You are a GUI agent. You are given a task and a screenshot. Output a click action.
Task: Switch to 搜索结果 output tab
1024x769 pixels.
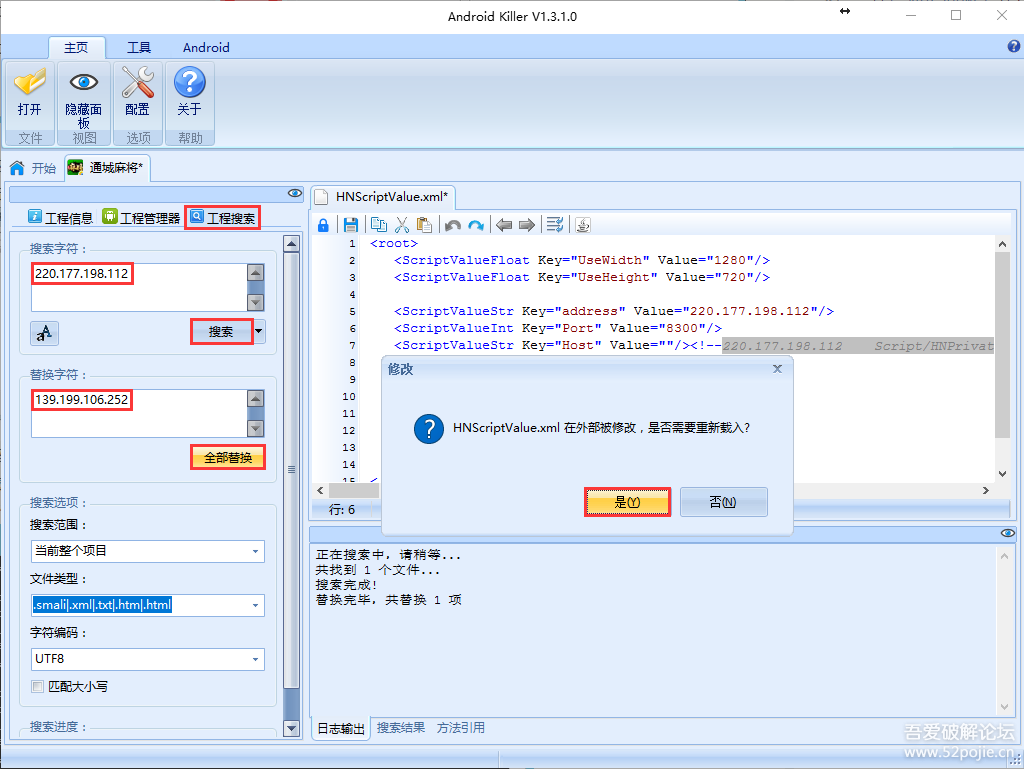click(x=401, y=728)
